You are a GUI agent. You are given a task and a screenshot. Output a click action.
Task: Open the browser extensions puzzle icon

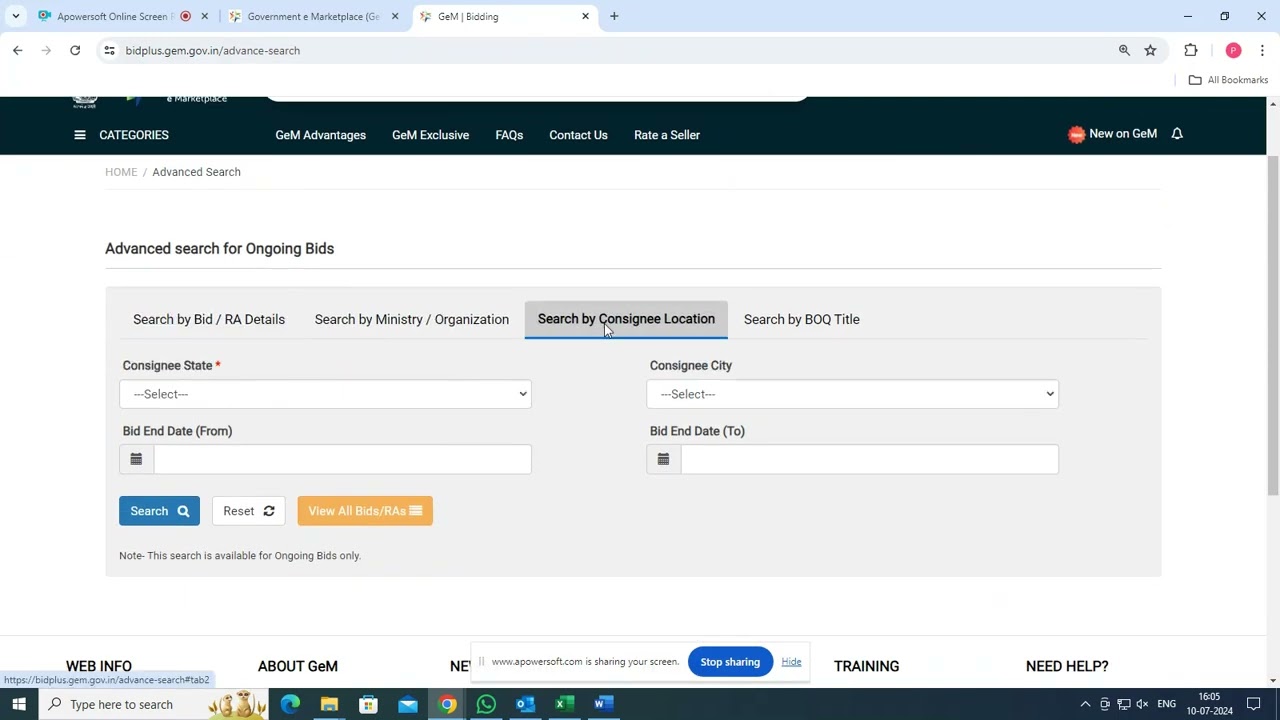click(1190, 50)
